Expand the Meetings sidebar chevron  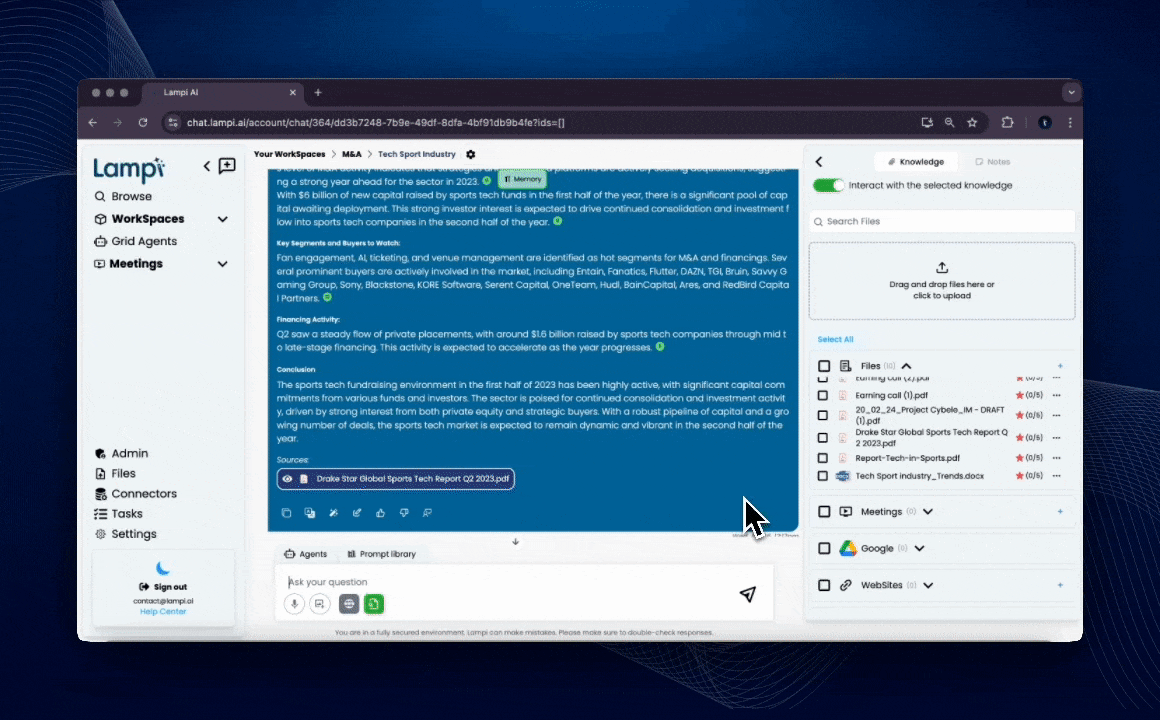[x=223, y=264]
